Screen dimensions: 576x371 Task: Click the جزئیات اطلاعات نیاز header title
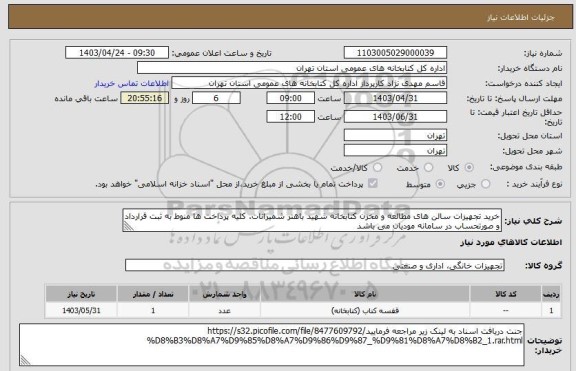pos(521,17)
